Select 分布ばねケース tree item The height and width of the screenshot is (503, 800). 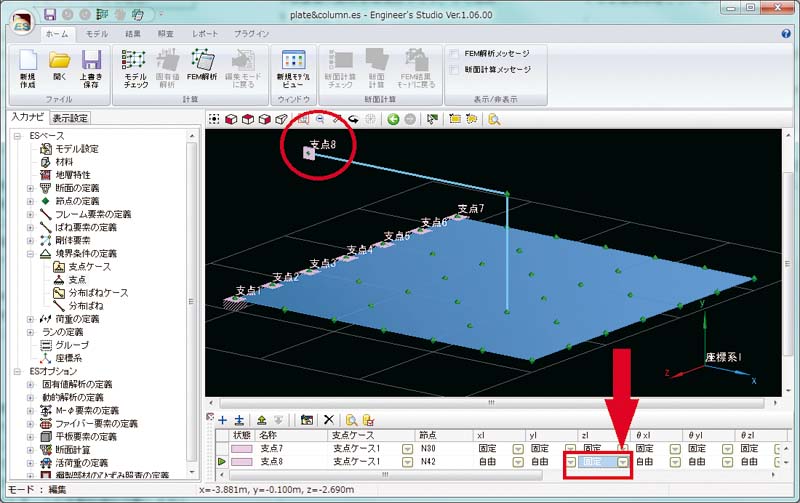coord(98,293)
